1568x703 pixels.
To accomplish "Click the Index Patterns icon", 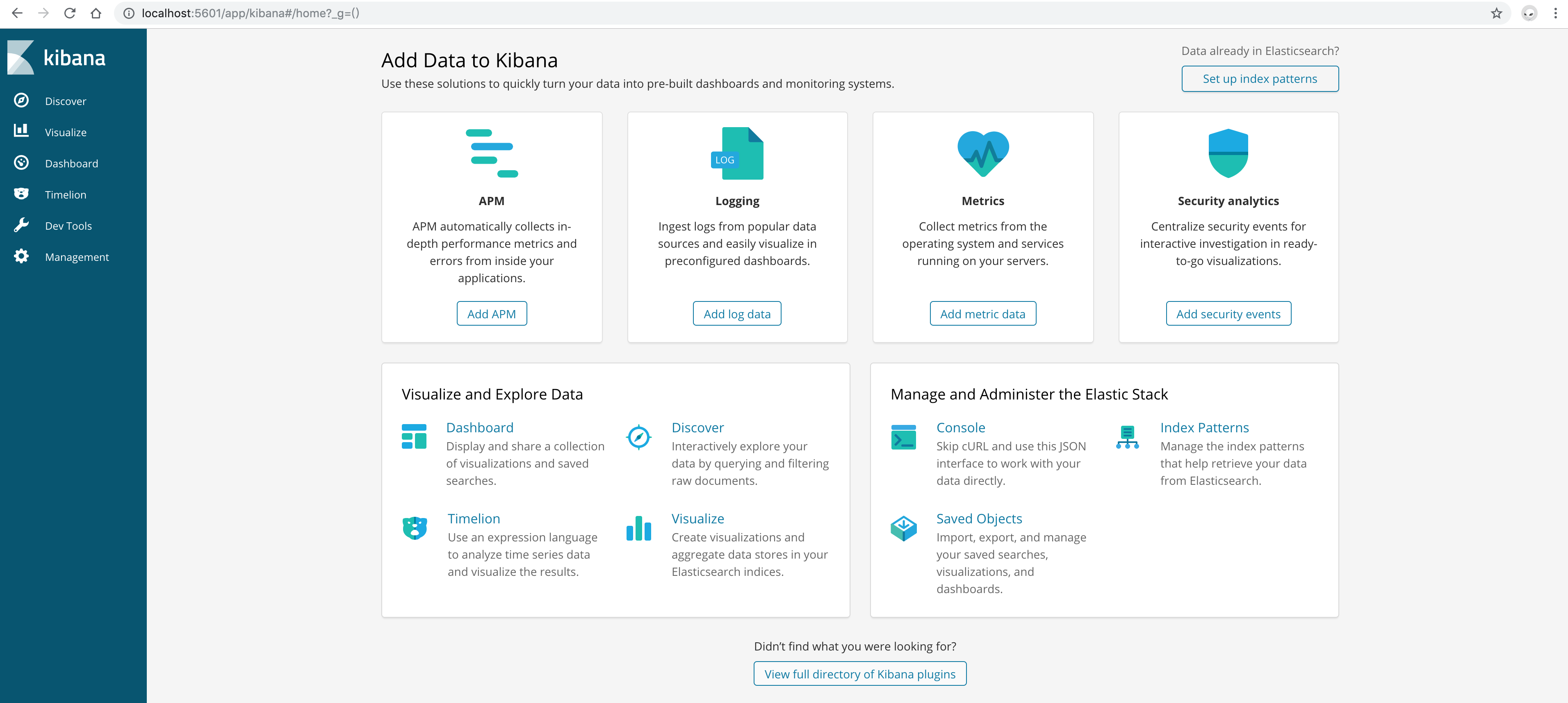I will [1127, 436].
